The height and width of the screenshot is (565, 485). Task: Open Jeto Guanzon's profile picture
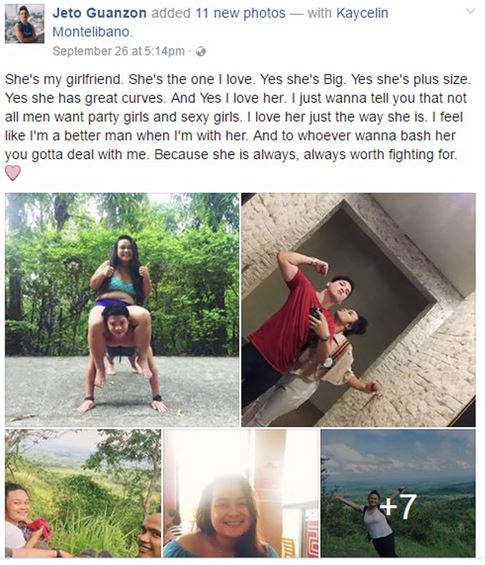tap(25, 24)
